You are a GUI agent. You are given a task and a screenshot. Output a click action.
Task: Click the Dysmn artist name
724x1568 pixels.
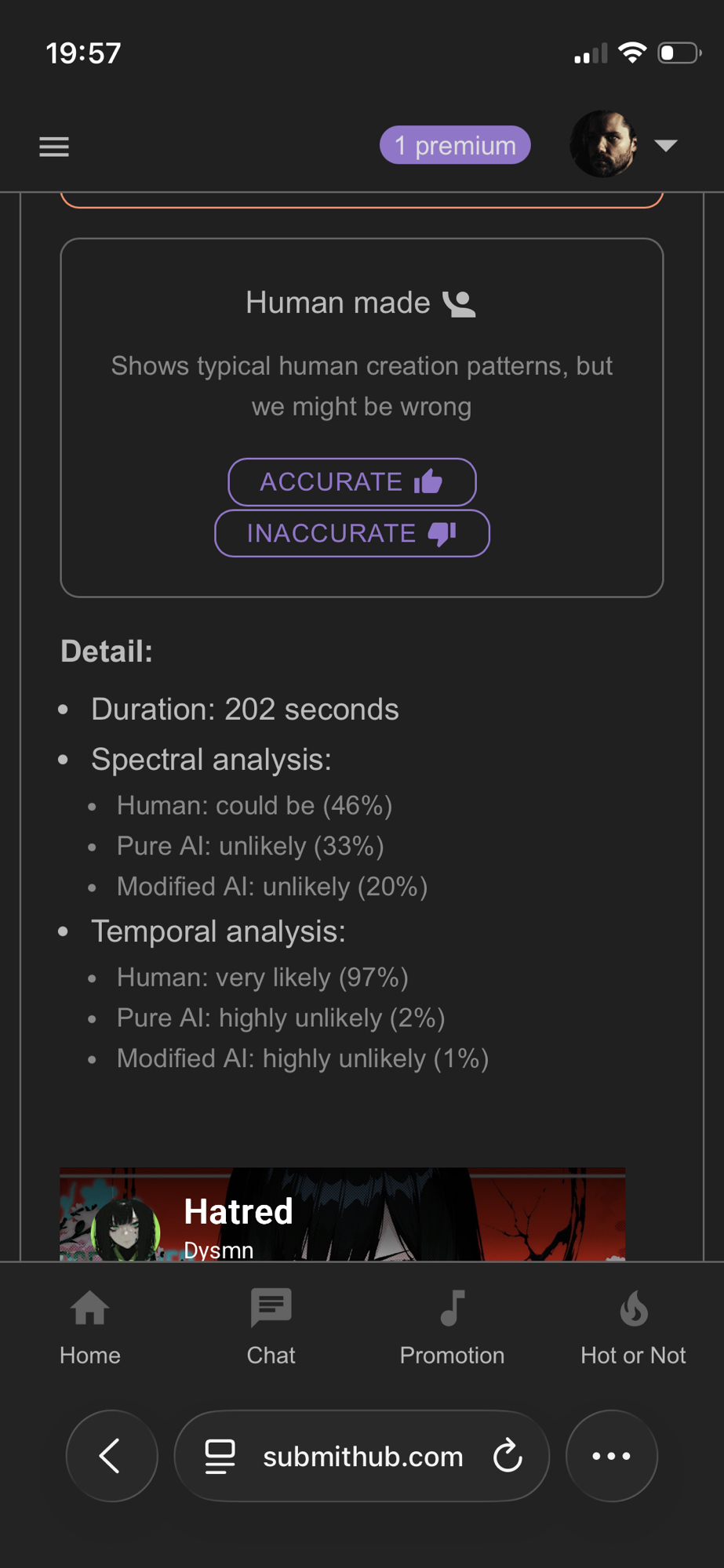tap(218, 1250)
